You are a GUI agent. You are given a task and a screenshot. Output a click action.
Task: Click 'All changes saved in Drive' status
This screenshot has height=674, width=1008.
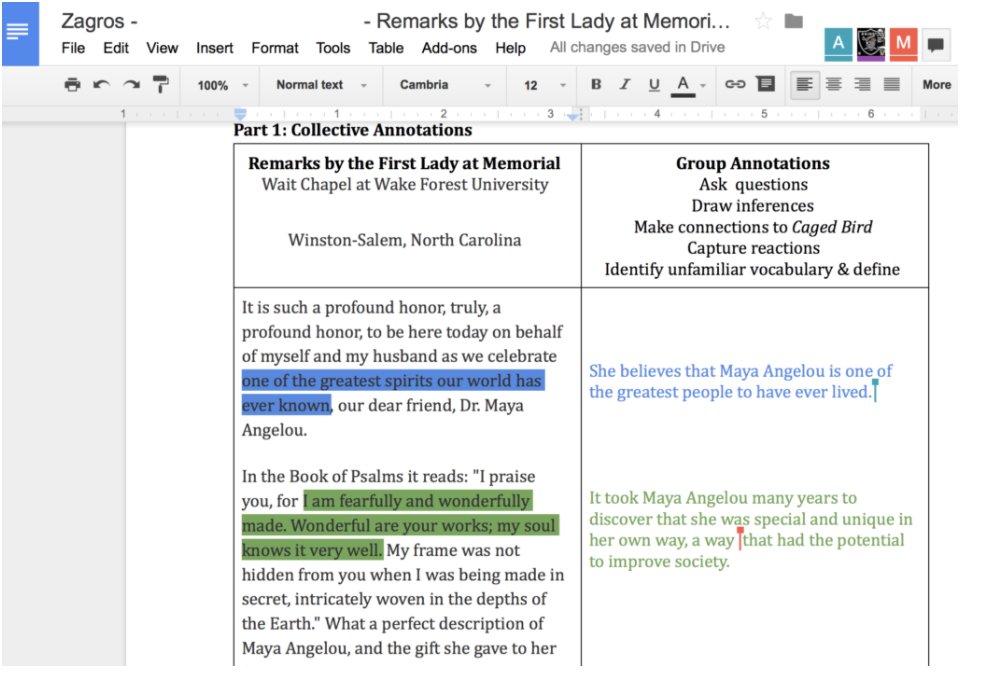pos(637,48)
